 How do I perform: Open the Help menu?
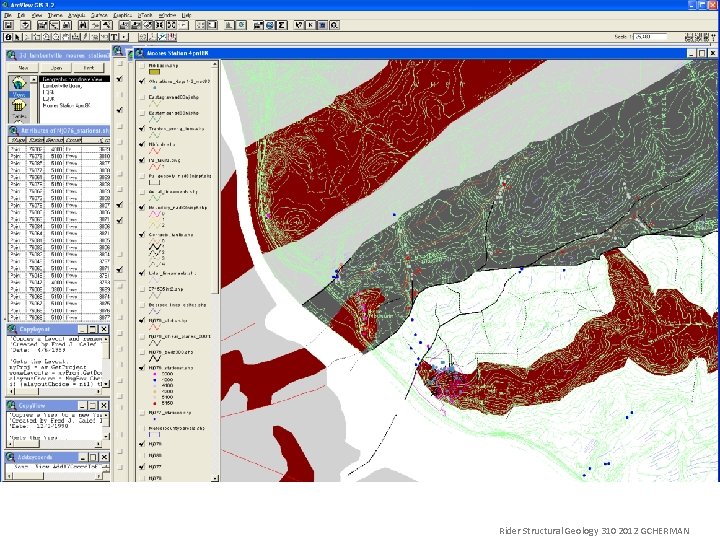coord(186,15)
